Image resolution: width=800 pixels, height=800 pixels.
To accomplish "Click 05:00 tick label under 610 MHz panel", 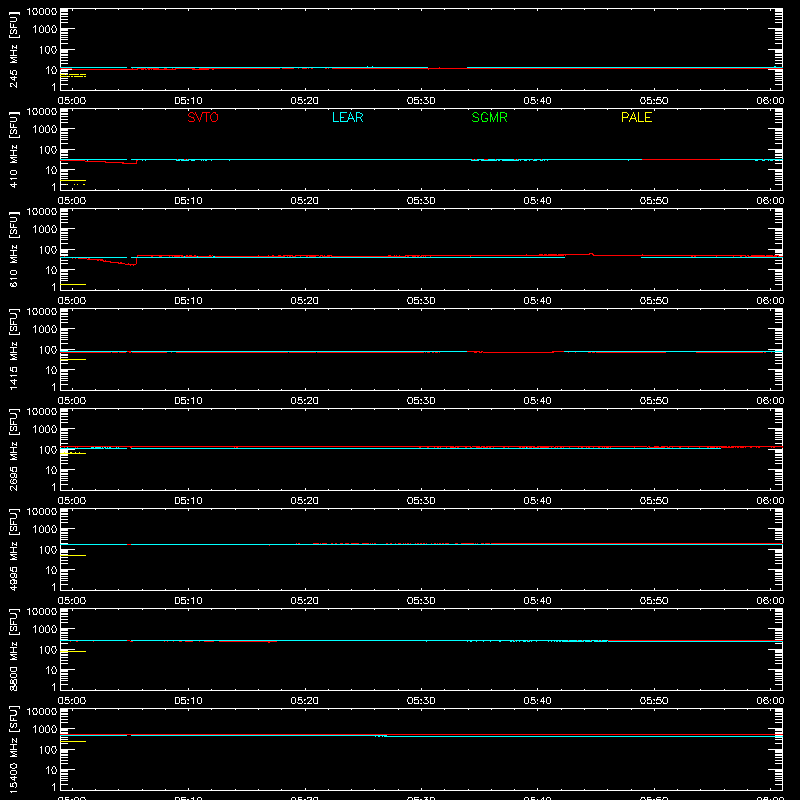I will pyautogui.click(x=72, y=301).
